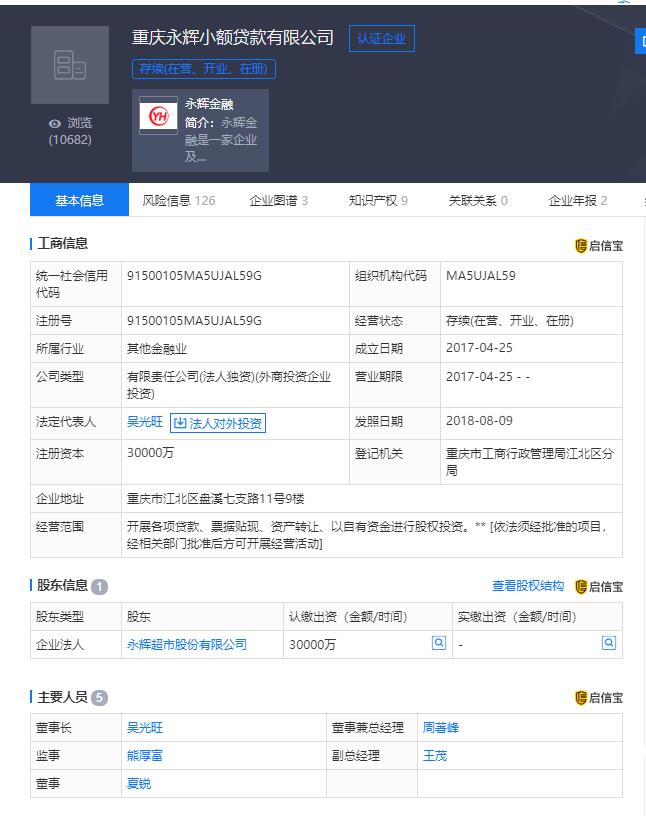
Task: Open supervisor 熊厚富 link
Action: (x=145, y=756)
